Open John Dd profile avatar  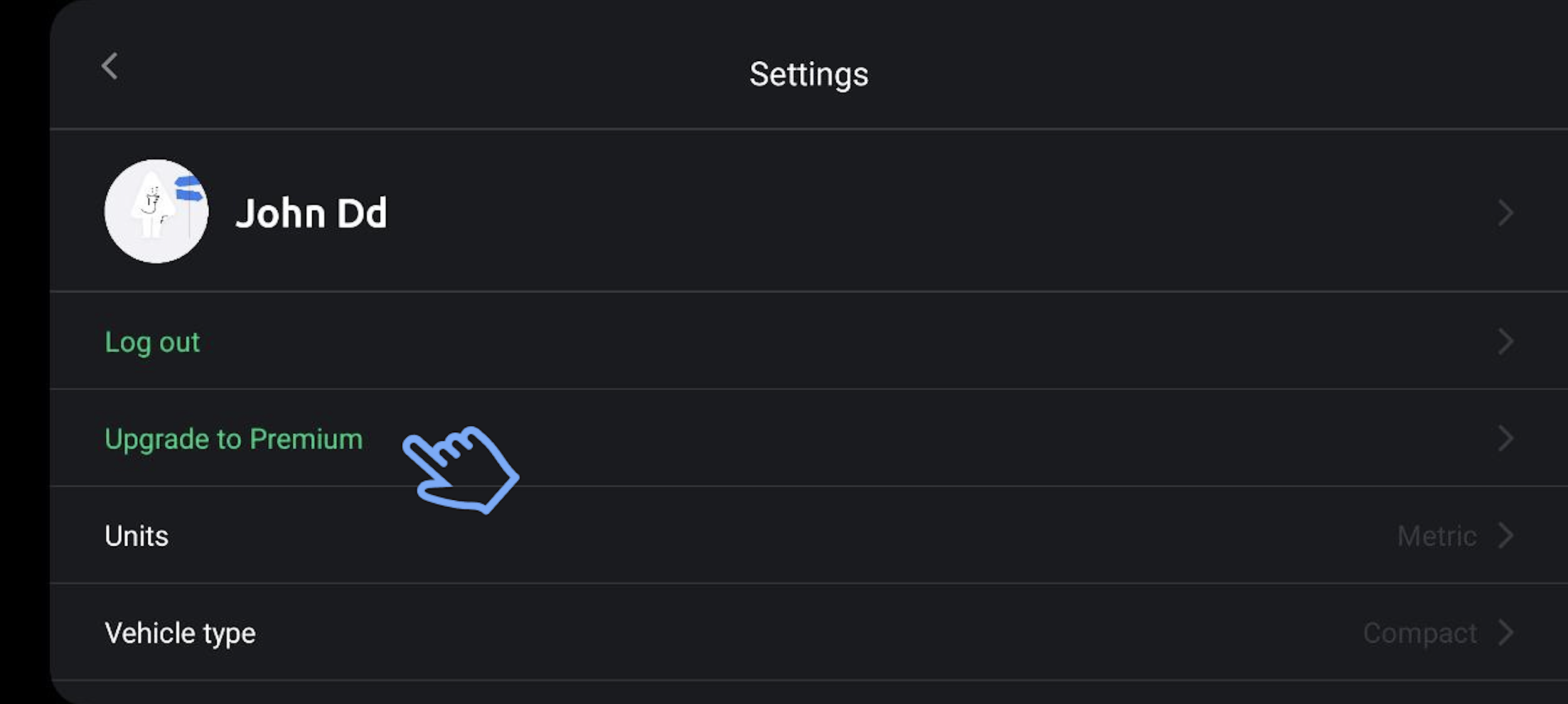(156, 211)
